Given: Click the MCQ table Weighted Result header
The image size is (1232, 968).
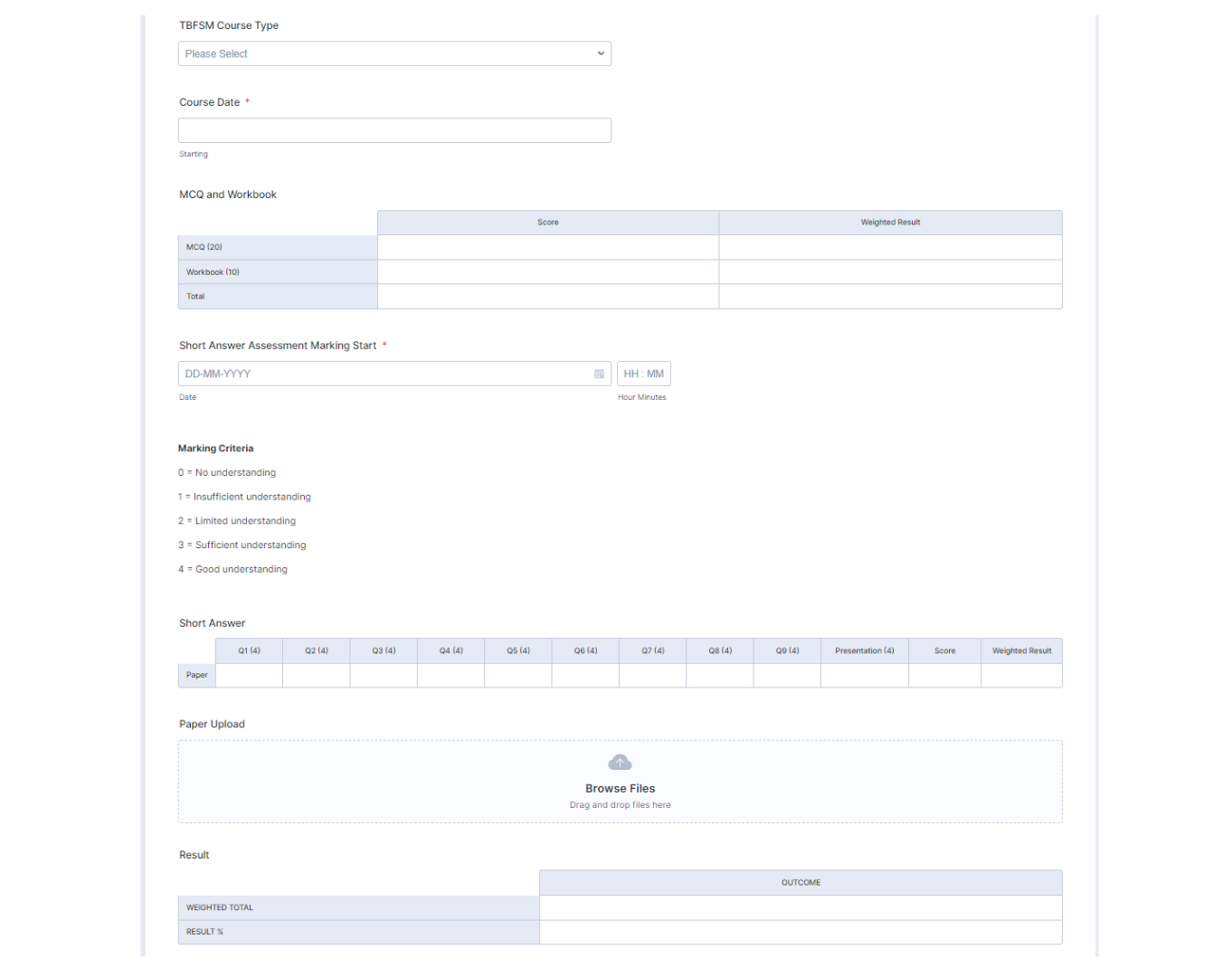Looking at the screenshot, I should (x=890, y=223).
